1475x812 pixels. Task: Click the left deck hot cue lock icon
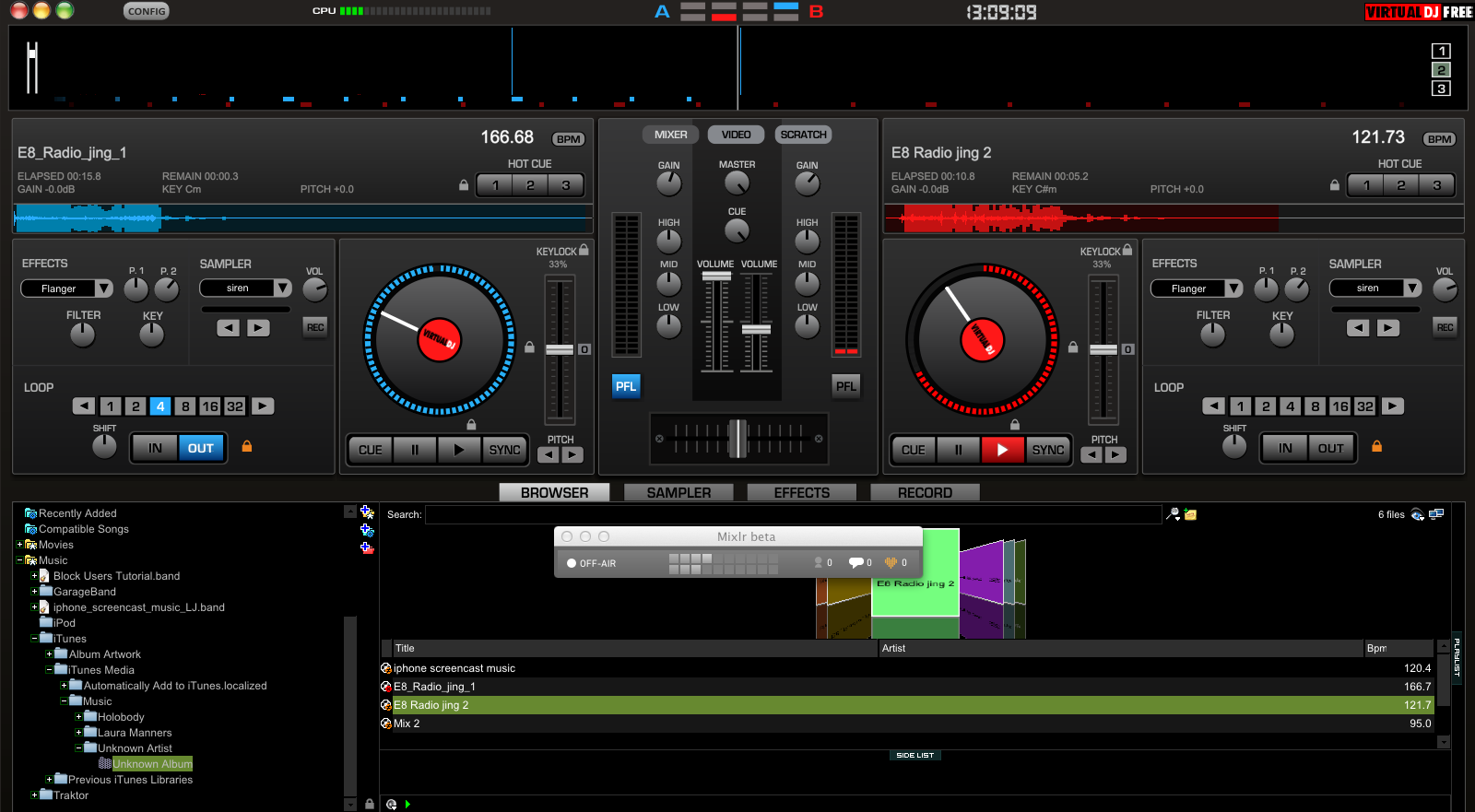coord(464,185)
